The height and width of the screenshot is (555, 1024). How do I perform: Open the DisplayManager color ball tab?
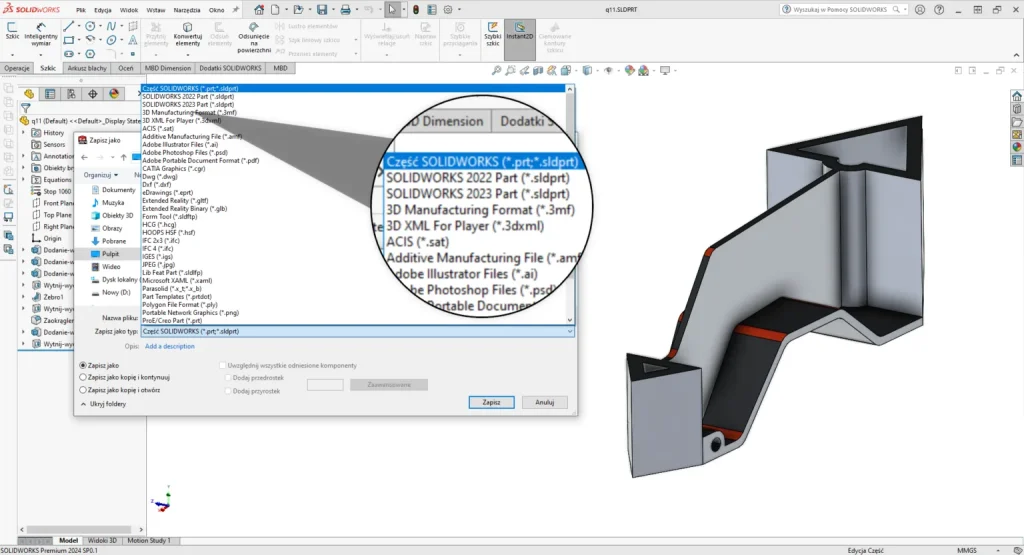point(114,94)
